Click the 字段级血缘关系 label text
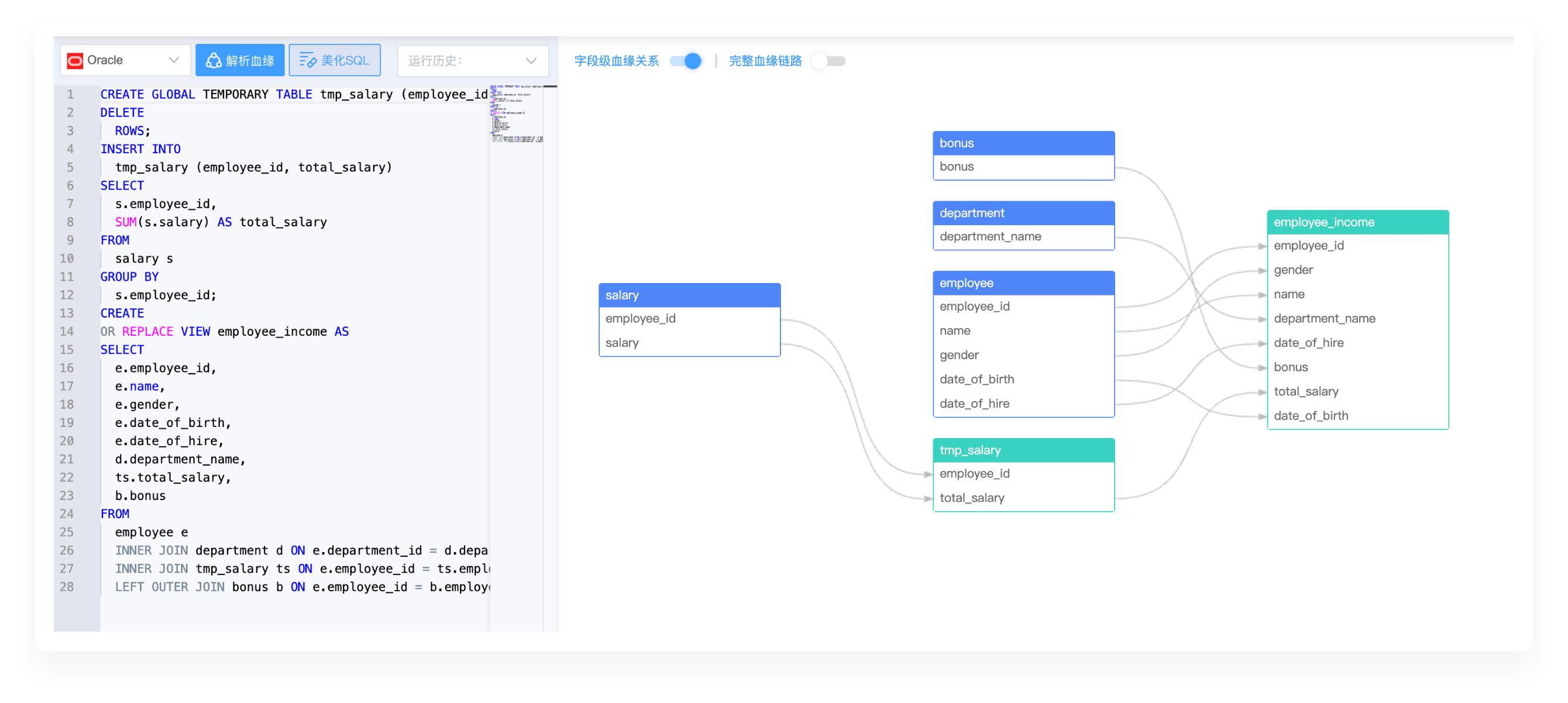1568x703 pixels. tap(616, 61)
